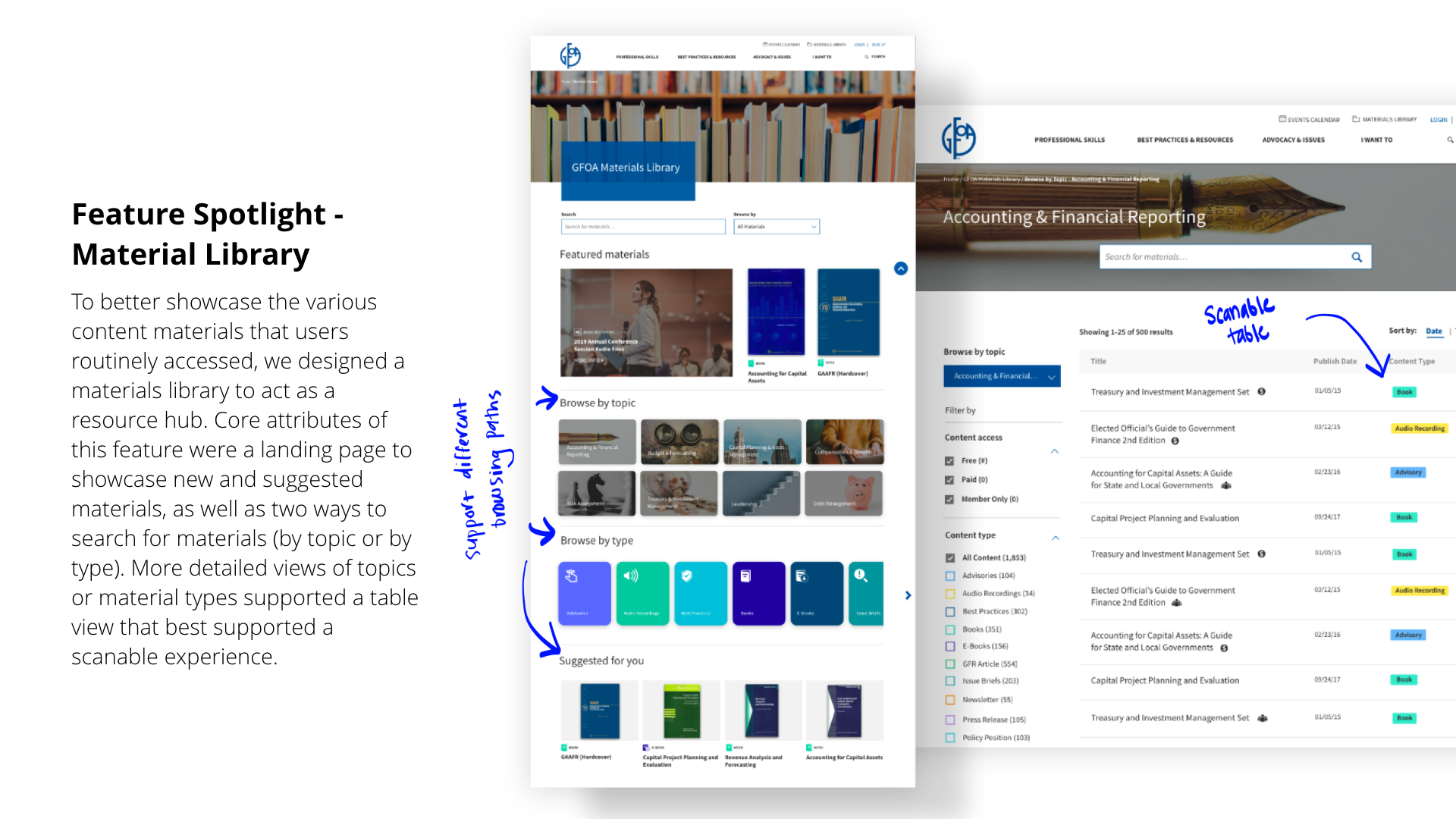Open the Best Practices type card
1456x819 pixels.
pyautogui.click(x=701, y=593)
